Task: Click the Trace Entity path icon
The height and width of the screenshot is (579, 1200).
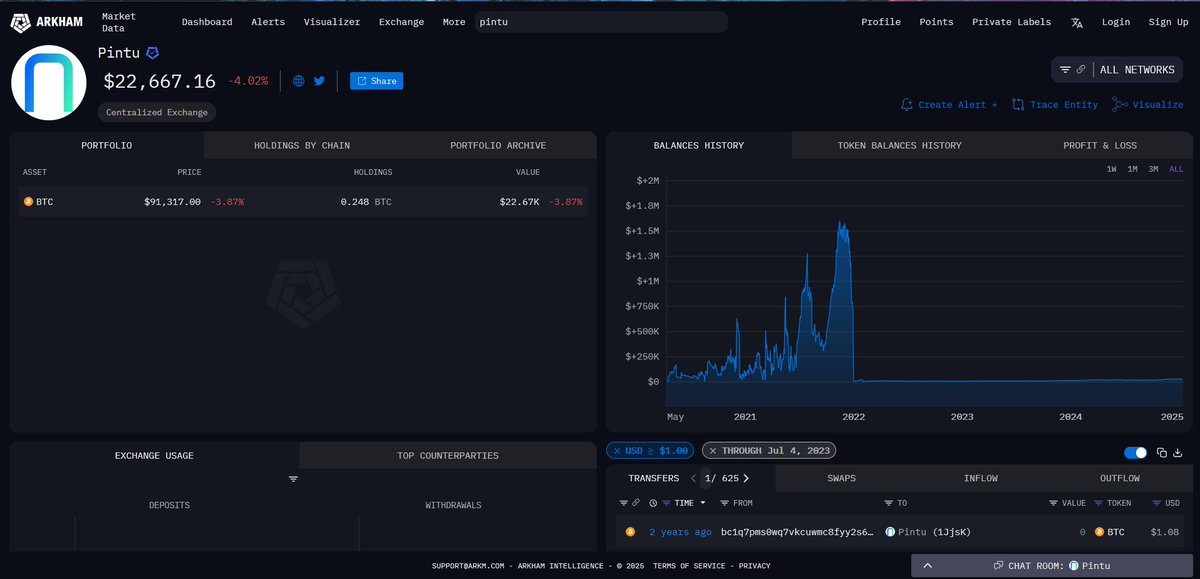Action: click(1018, 104)
